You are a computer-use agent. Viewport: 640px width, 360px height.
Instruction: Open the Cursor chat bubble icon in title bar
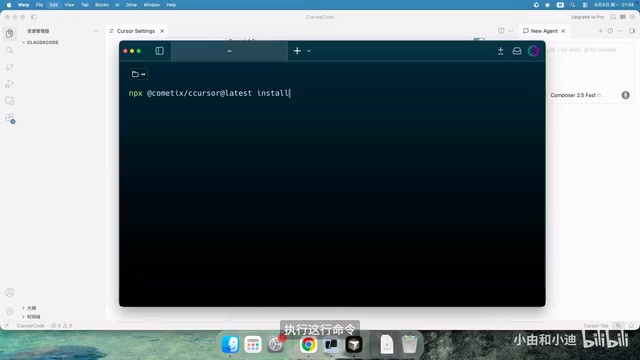(x=623, y=17)
